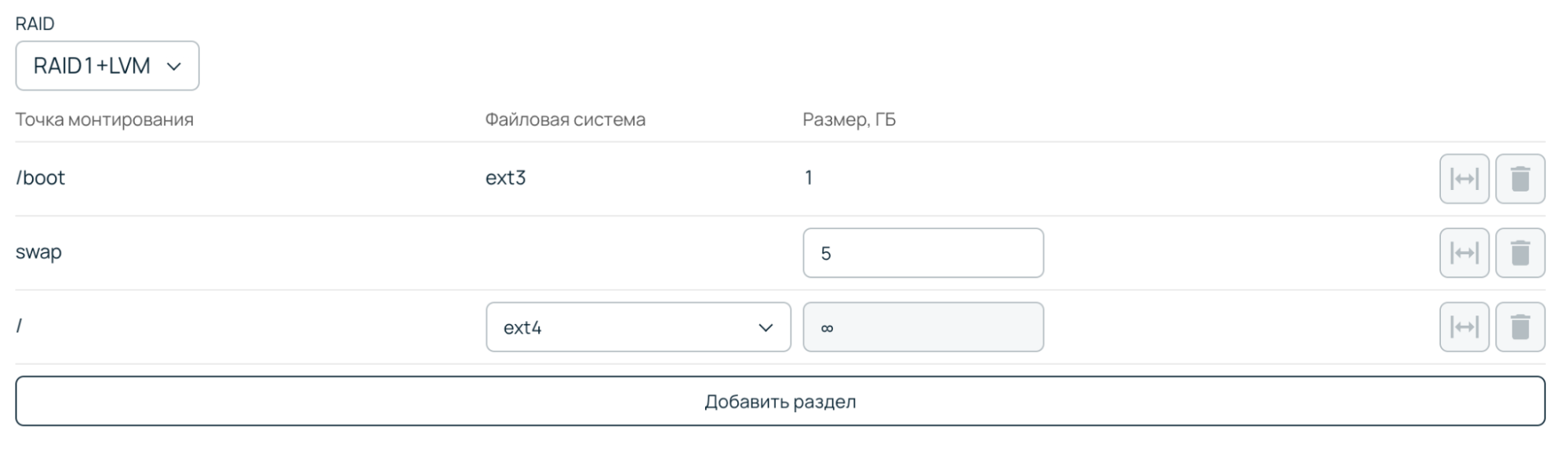Click the swap mount point label
This screenshot has height=456, width=1568.
coord(38,252)
